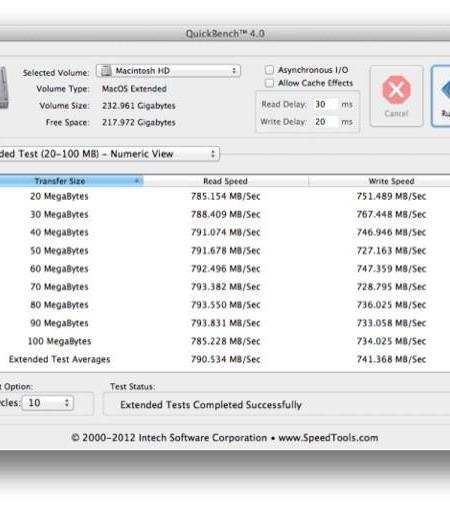Click the 793.550 MB/Sec read speed value
Image resolution: width=450 pixels, height=508 pixels.
(225, 305)
